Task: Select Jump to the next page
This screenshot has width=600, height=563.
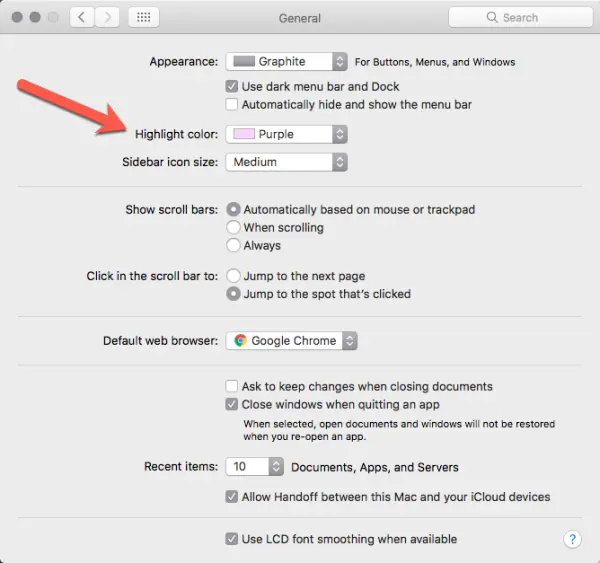Action: (233, 276)
